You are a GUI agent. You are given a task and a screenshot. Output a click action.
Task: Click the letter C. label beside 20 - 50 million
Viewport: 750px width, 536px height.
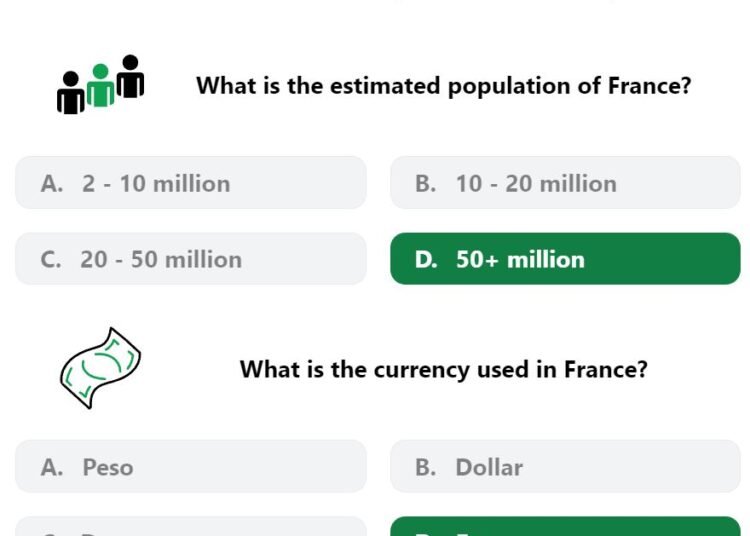51,260
